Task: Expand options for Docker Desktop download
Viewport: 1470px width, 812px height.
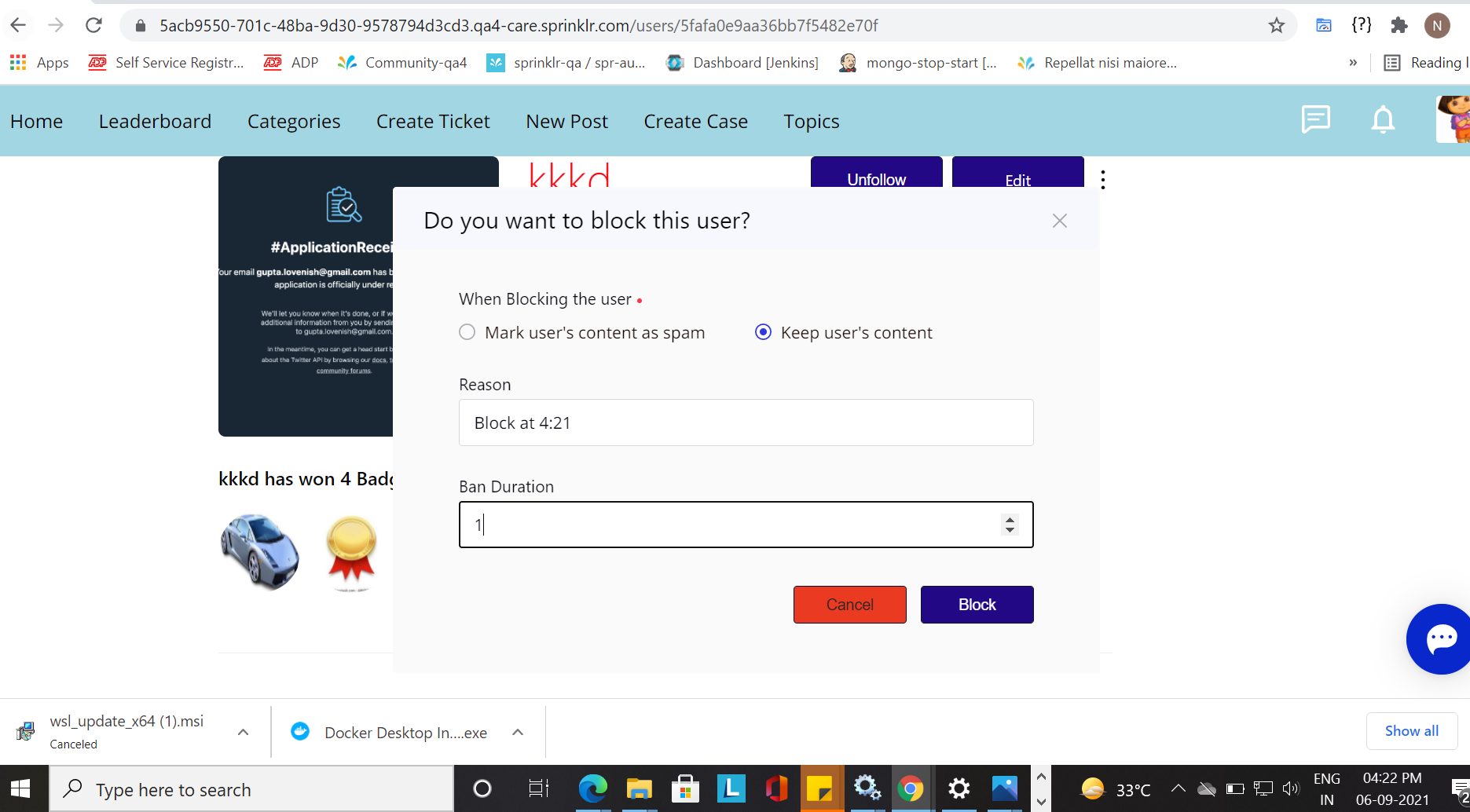Action: 518,732
